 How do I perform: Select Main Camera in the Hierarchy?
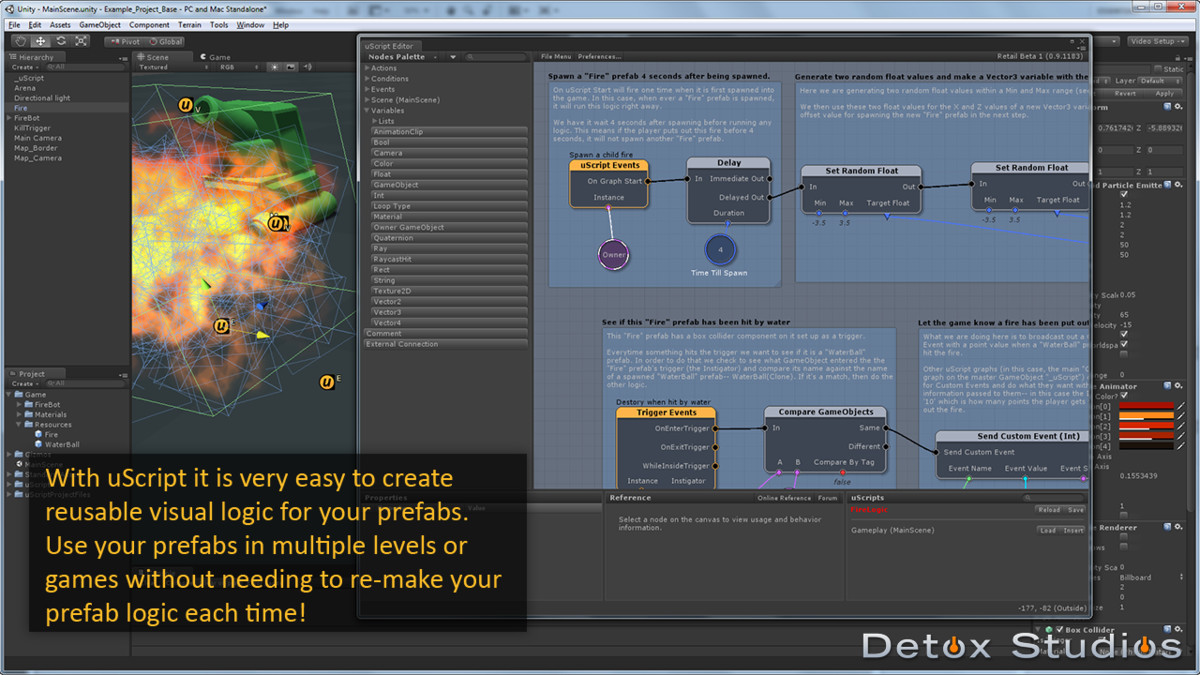pyautogui.click(x=37, y=138)
